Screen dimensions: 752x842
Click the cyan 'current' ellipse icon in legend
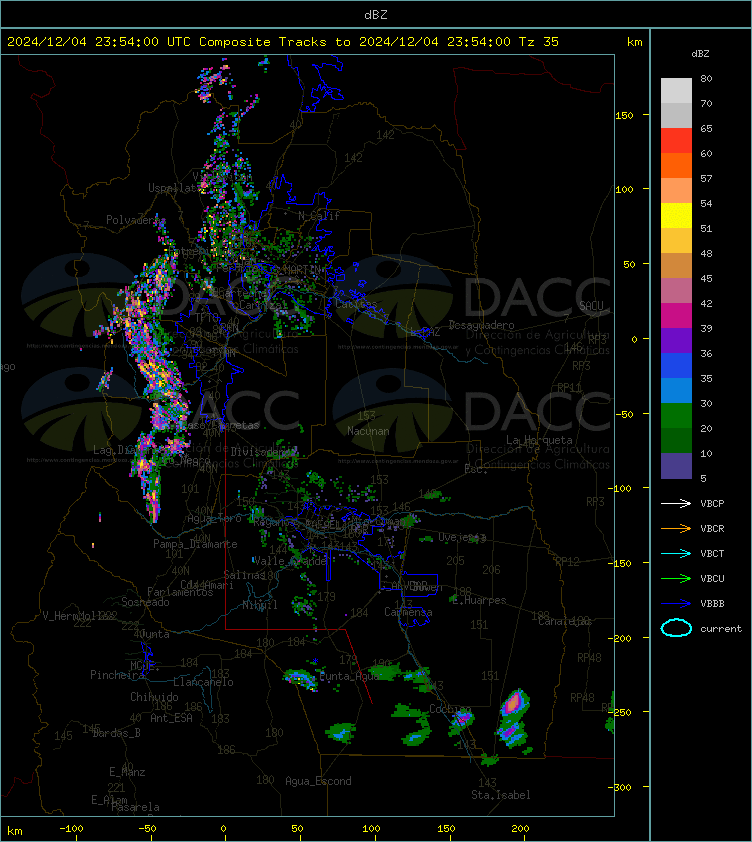676,628
